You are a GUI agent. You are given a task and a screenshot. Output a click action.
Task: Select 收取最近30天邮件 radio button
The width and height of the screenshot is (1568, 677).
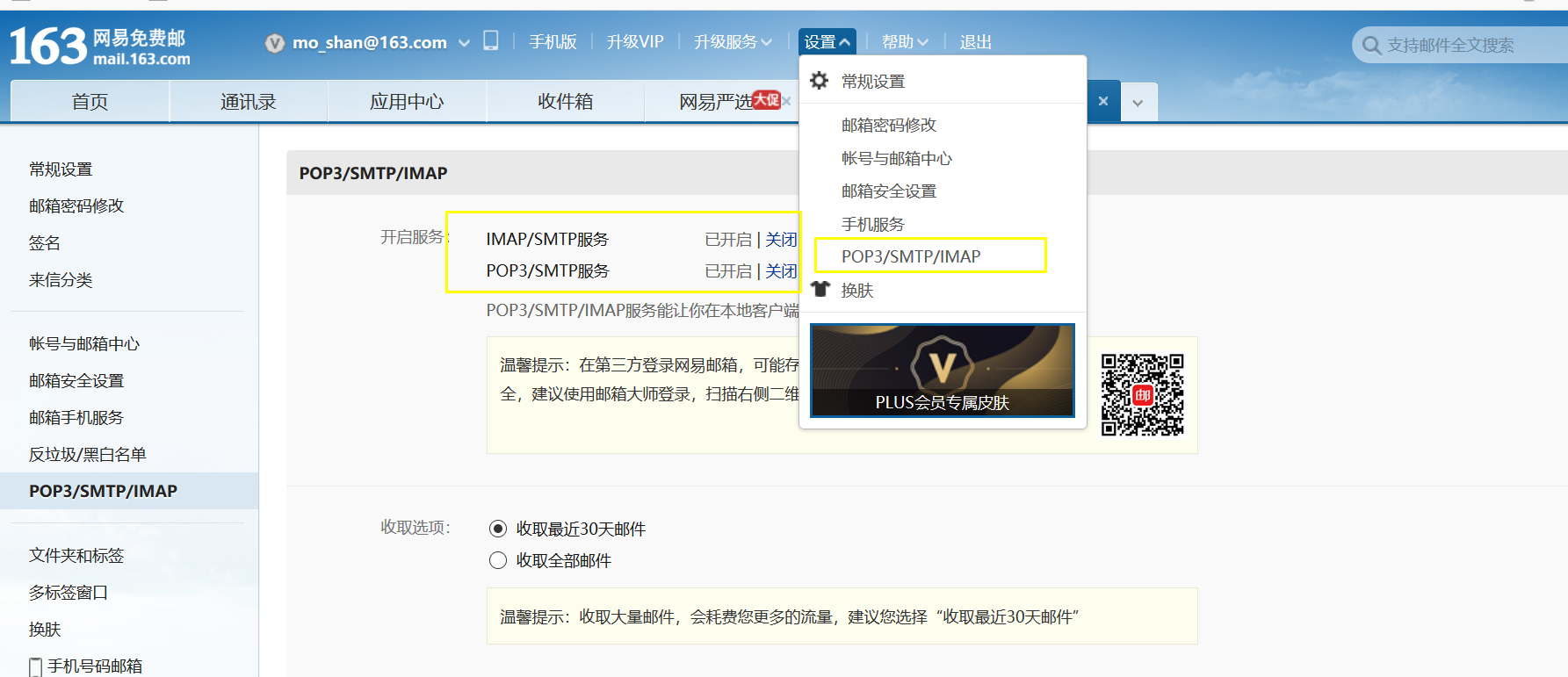498,529
